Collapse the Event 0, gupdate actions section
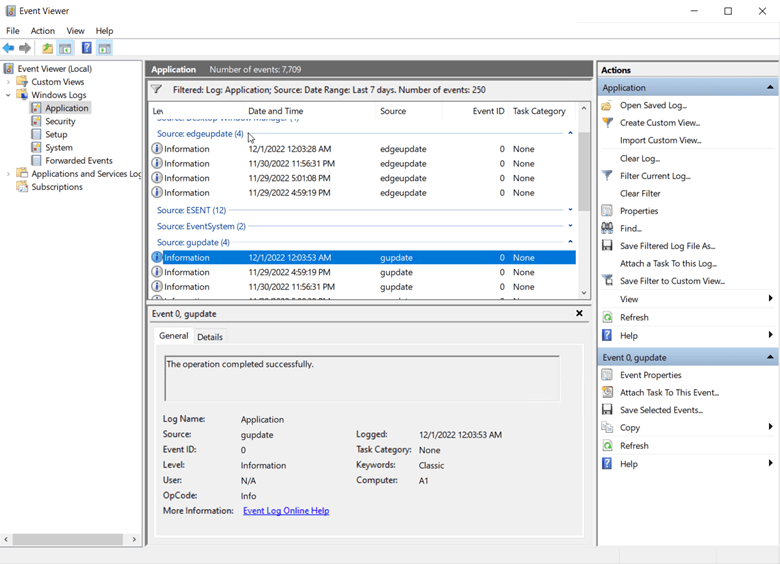The image size is (780, 564). (x=770, y=357)
